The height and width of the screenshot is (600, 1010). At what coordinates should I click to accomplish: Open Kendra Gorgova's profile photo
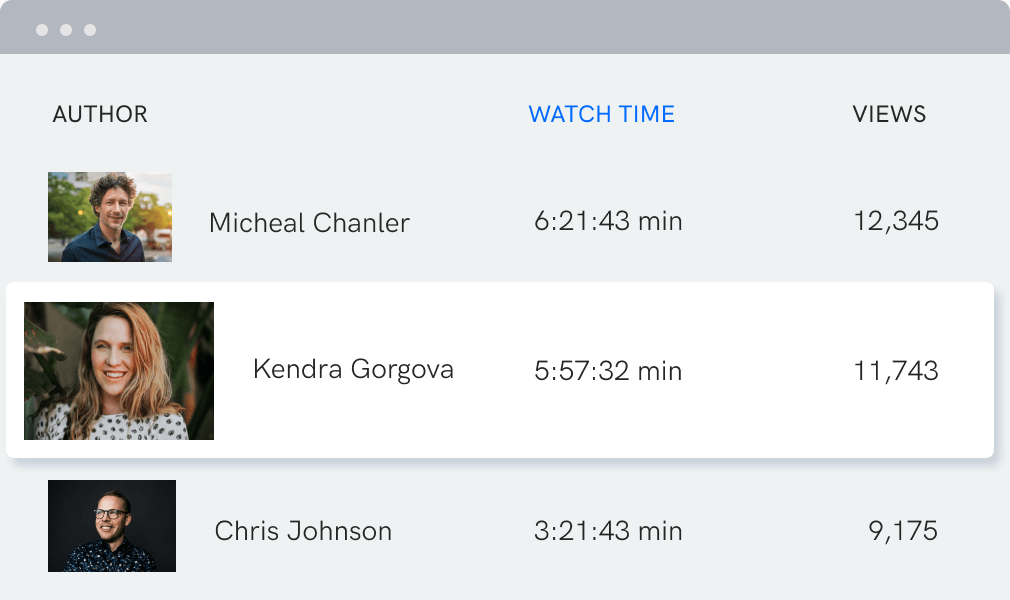[x=119, y=371]
